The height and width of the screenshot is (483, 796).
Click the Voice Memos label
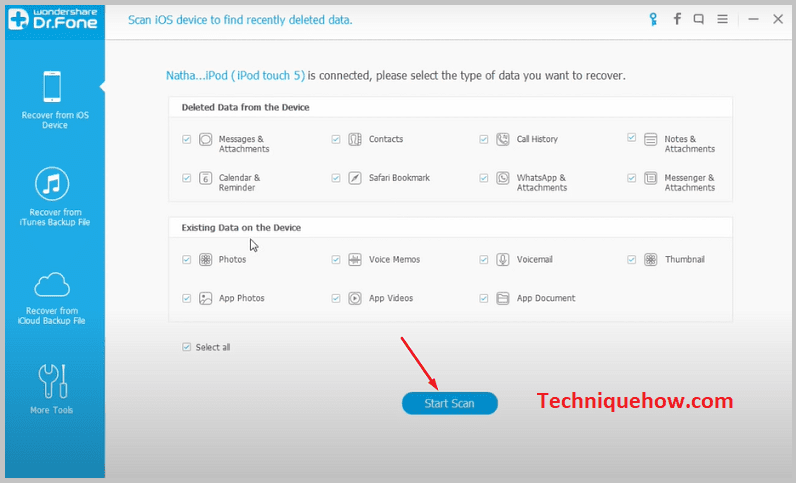(x=394, y=260)
